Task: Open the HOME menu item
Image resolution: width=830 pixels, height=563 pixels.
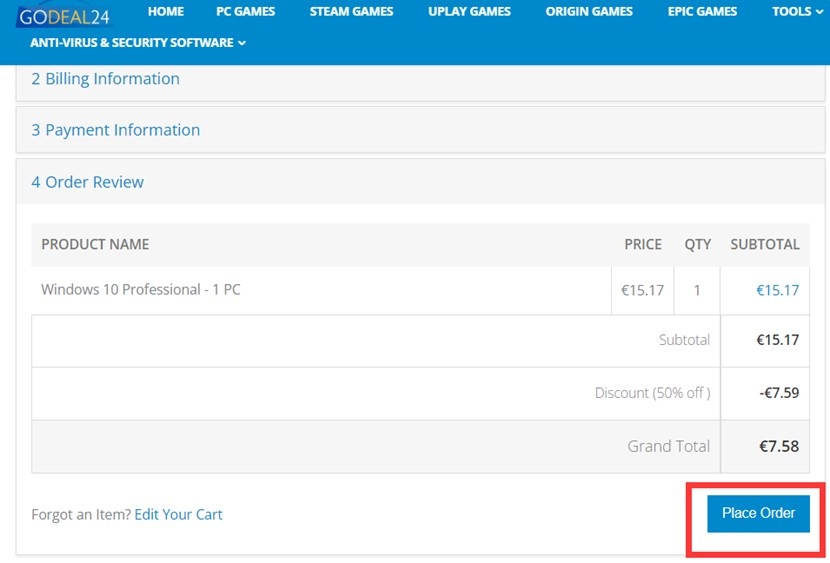Action: pos(165,12)
